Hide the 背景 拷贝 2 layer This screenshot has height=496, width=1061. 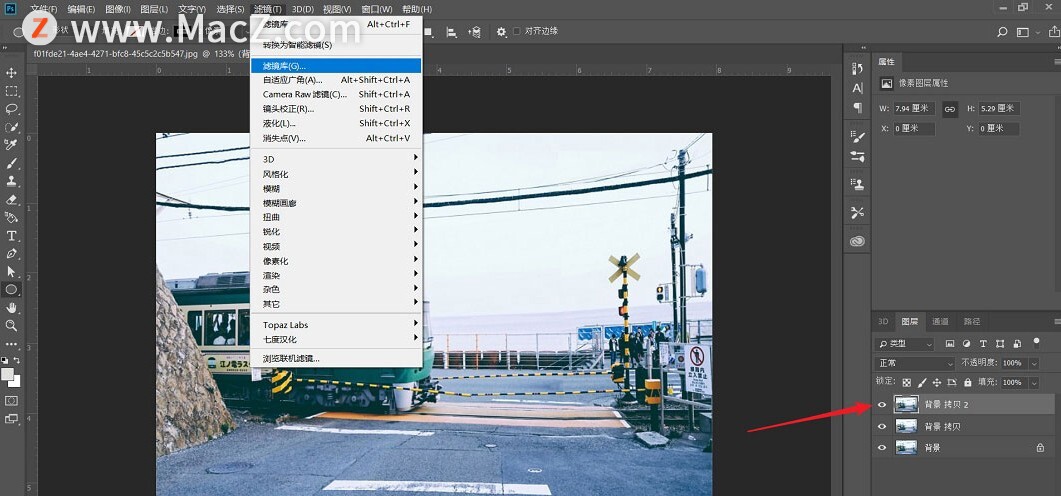point(881,404)
